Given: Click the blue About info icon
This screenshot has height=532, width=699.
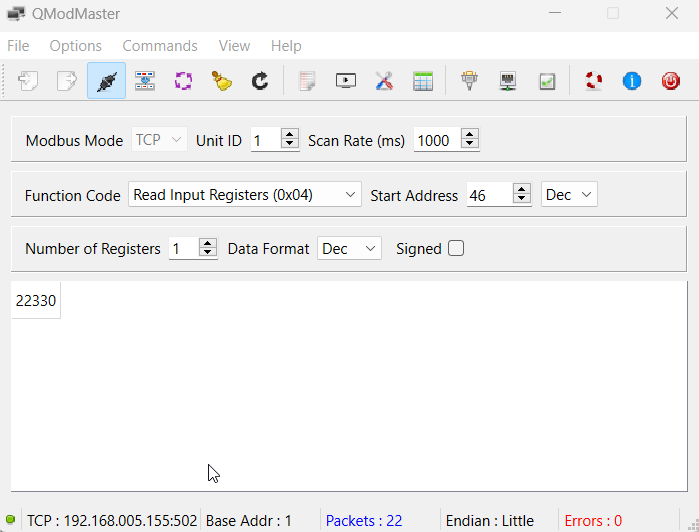Looking at the screenshot, I should click(632, 81).
